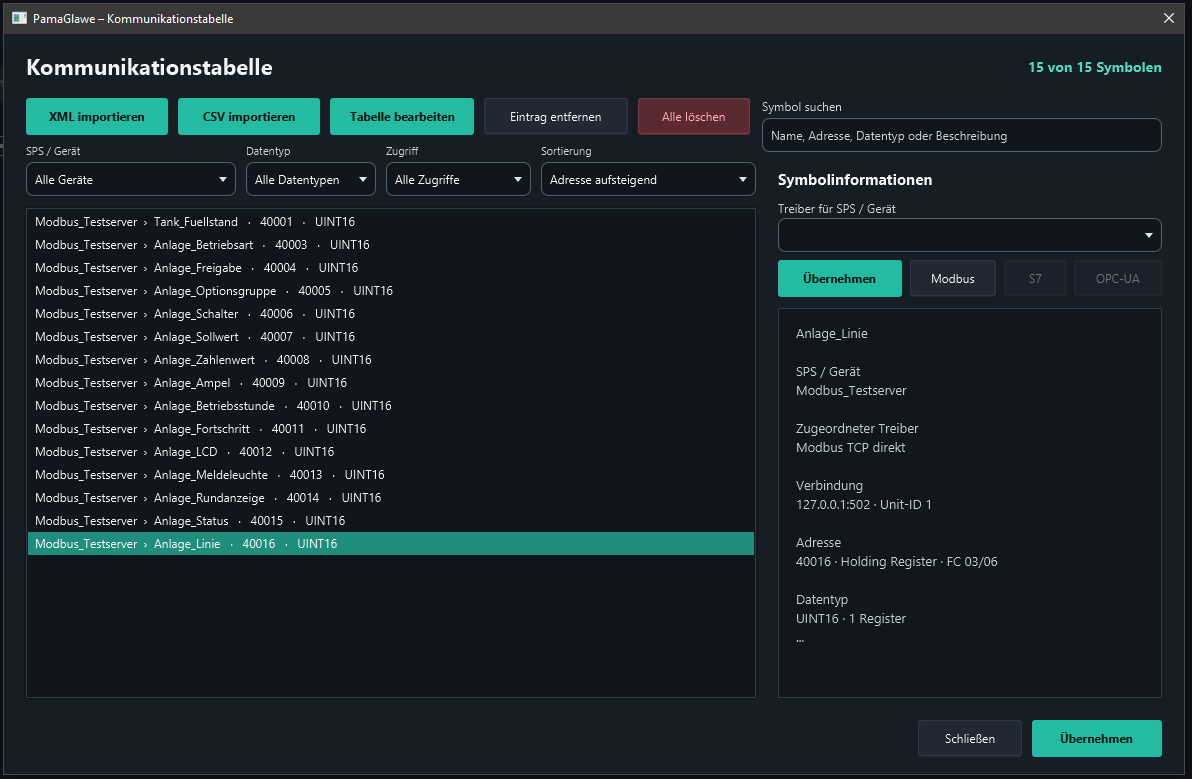Expand the Sortierung dropdown
1192x779 pixels.
point(648,179)
